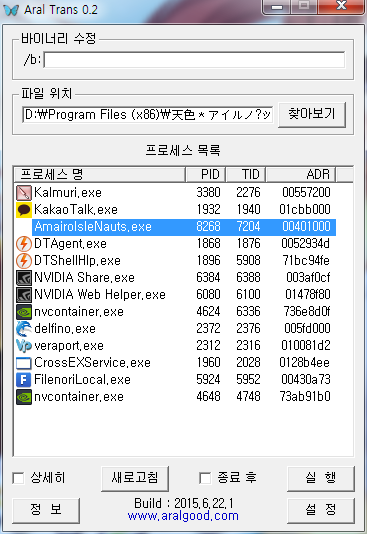Image resolution: width=367 pixels, height=534 pixels.
Task: Click the /b: binary edit input field
Action: click(194, 60)
